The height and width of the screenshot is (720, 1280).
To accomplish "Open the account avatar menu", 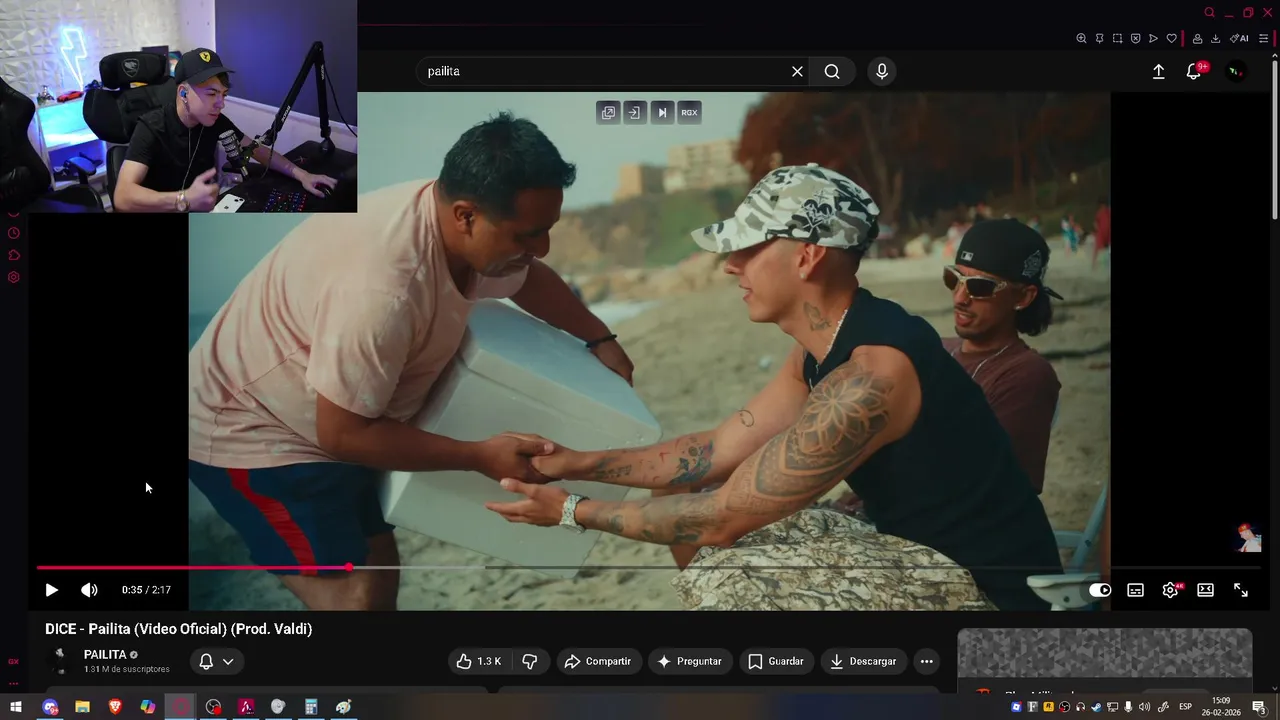I will tap(1236, 71).
